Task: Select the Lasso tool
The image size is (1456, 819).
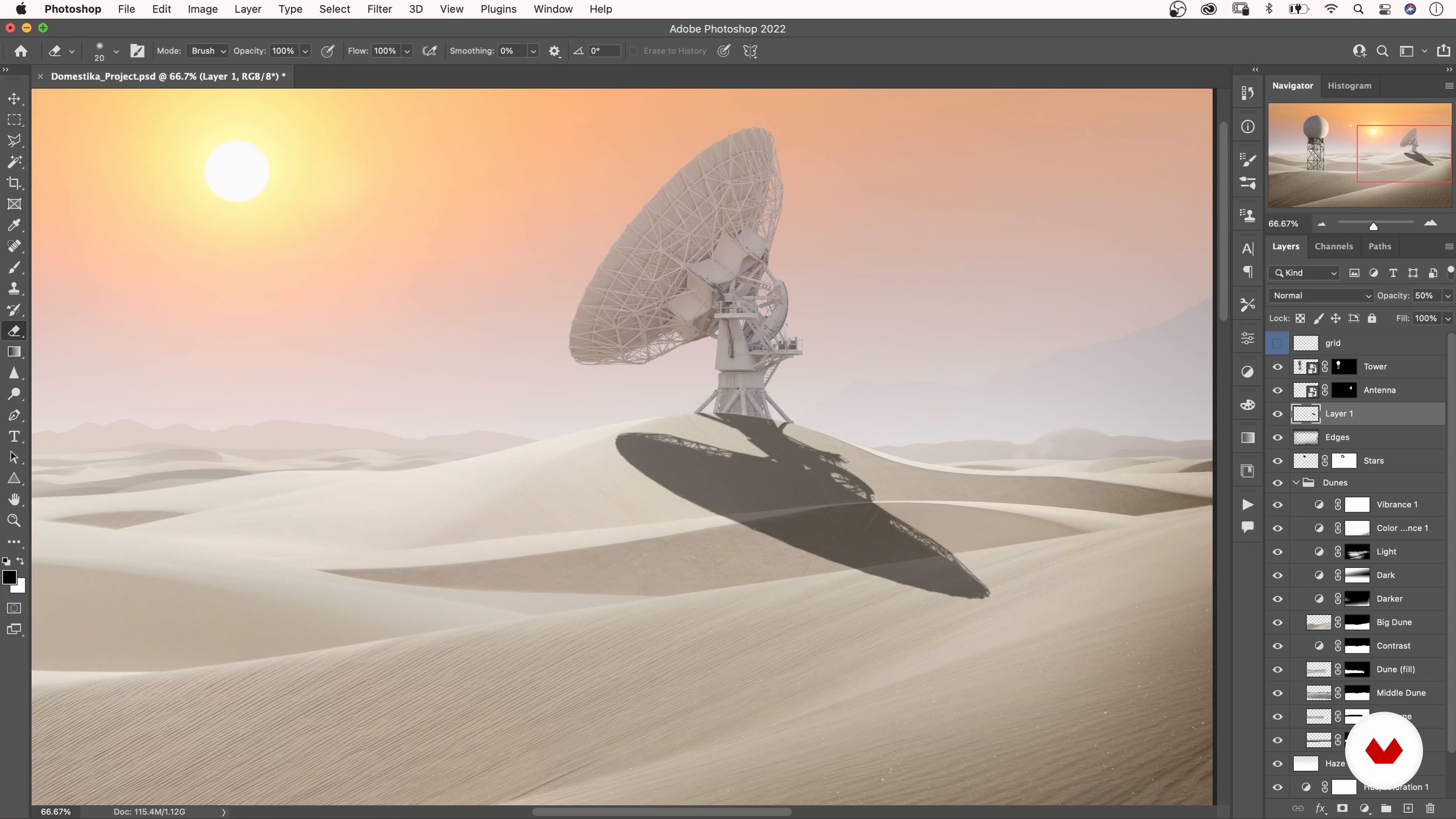Action: (14, 141)
